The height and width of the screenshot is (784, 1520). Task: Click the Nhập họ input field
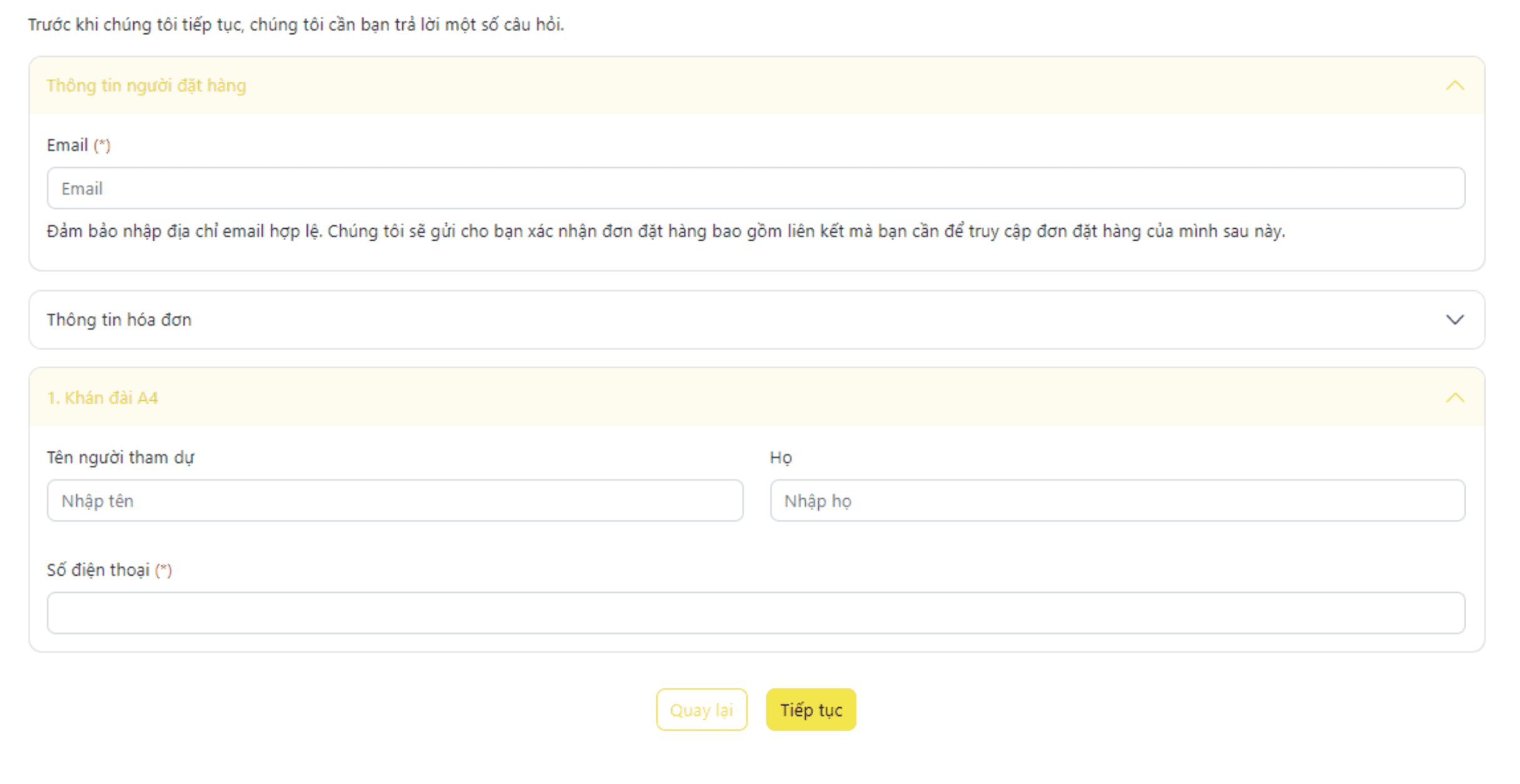tap(1117, 501)
